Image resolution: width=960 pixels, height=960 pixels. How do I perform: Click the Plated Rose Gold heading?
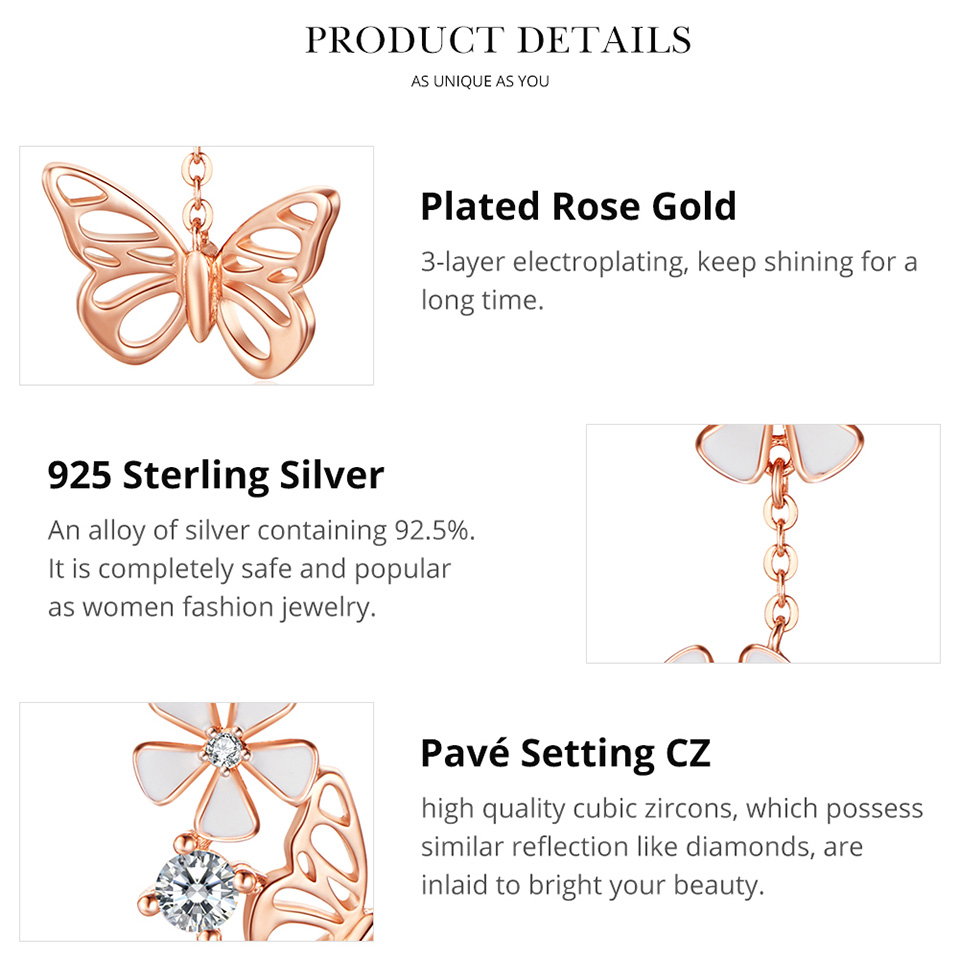578,206
